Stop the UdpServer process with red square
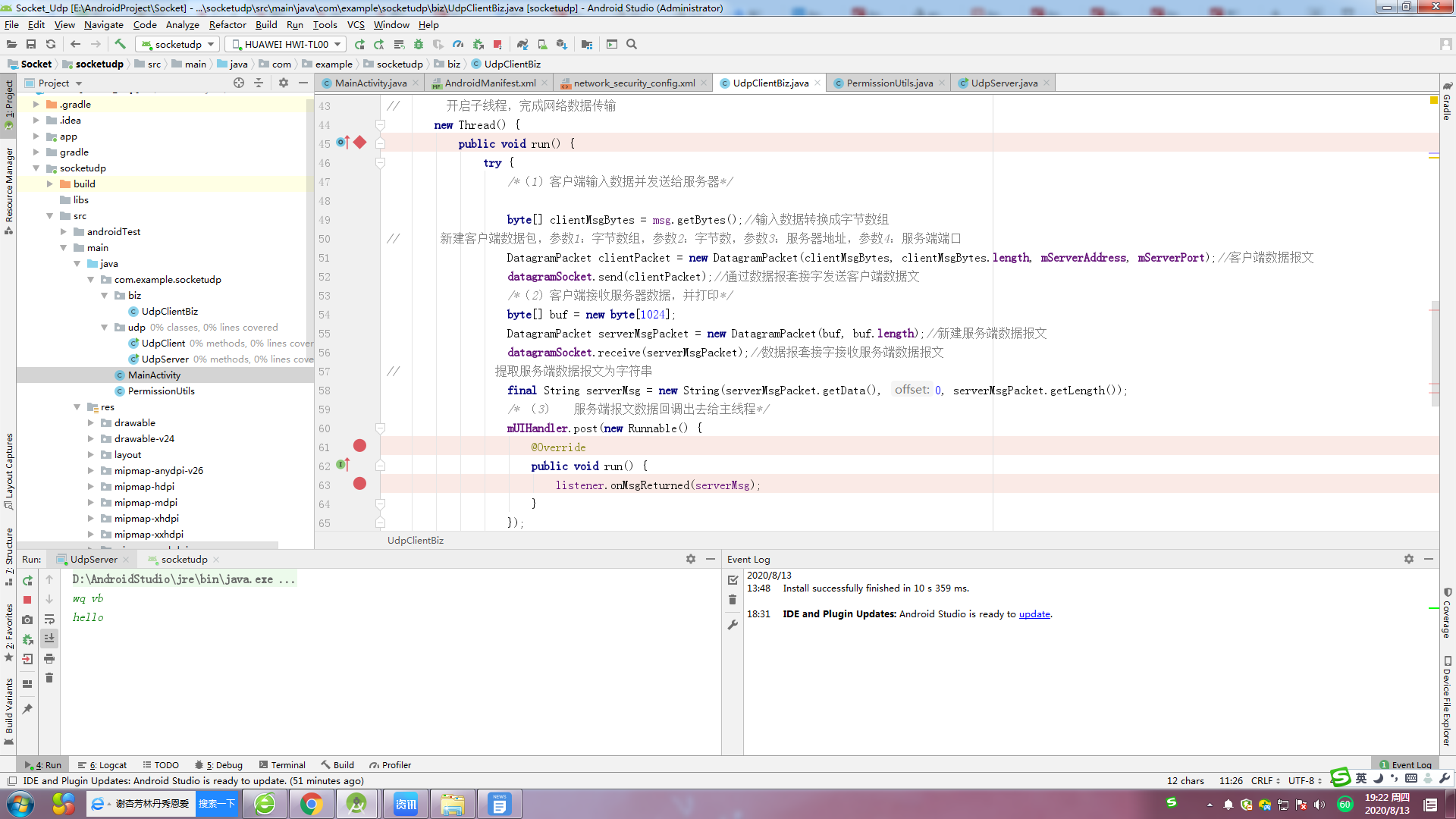 pyautogui.click(x=27, y=600)
